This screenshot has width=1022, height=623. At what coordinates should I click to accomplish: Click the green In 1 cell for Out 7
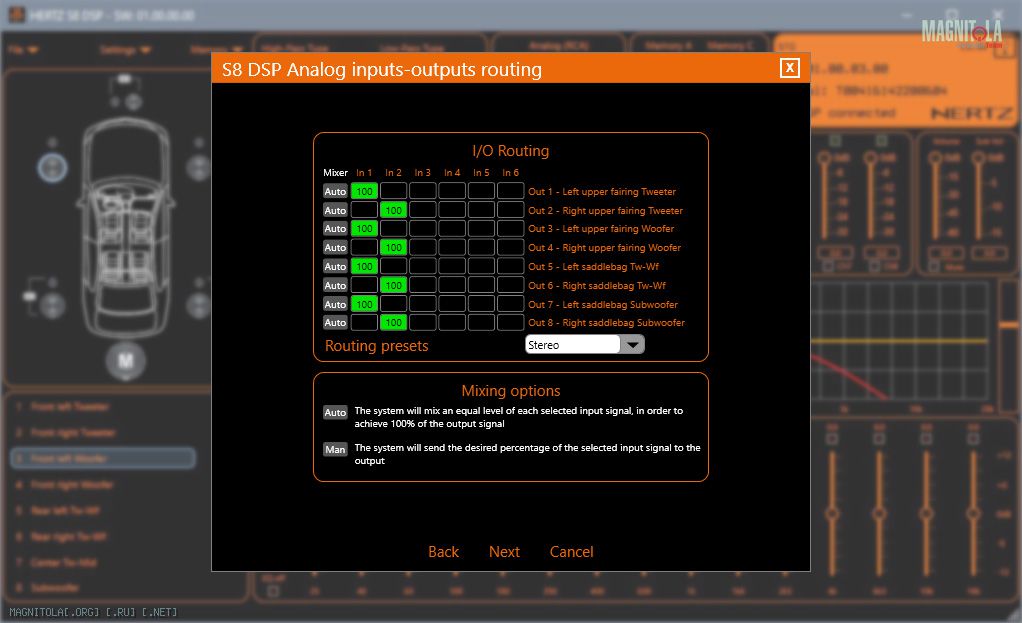click(364, 304)
